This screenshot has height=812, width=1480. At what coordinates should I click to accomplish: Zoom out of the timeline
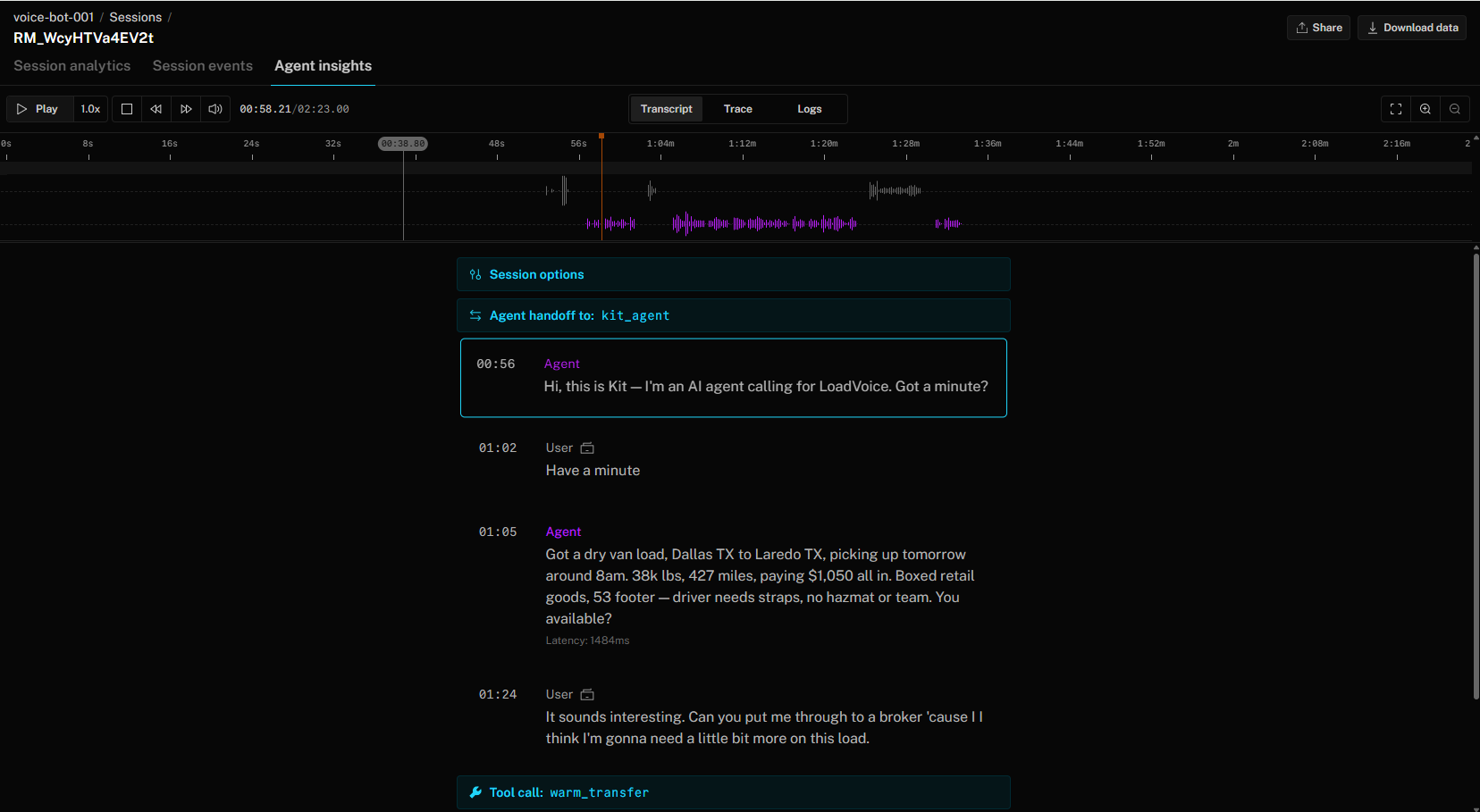1455,109
